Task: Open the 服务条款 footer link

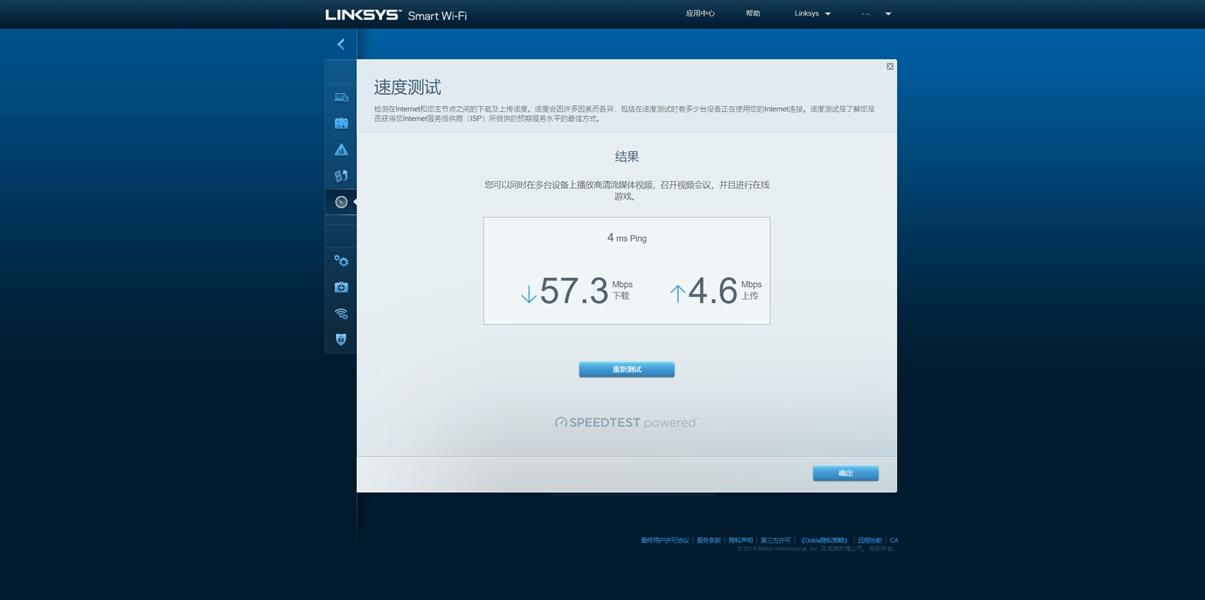Action: pyautogui.click(x=708, y=538)
